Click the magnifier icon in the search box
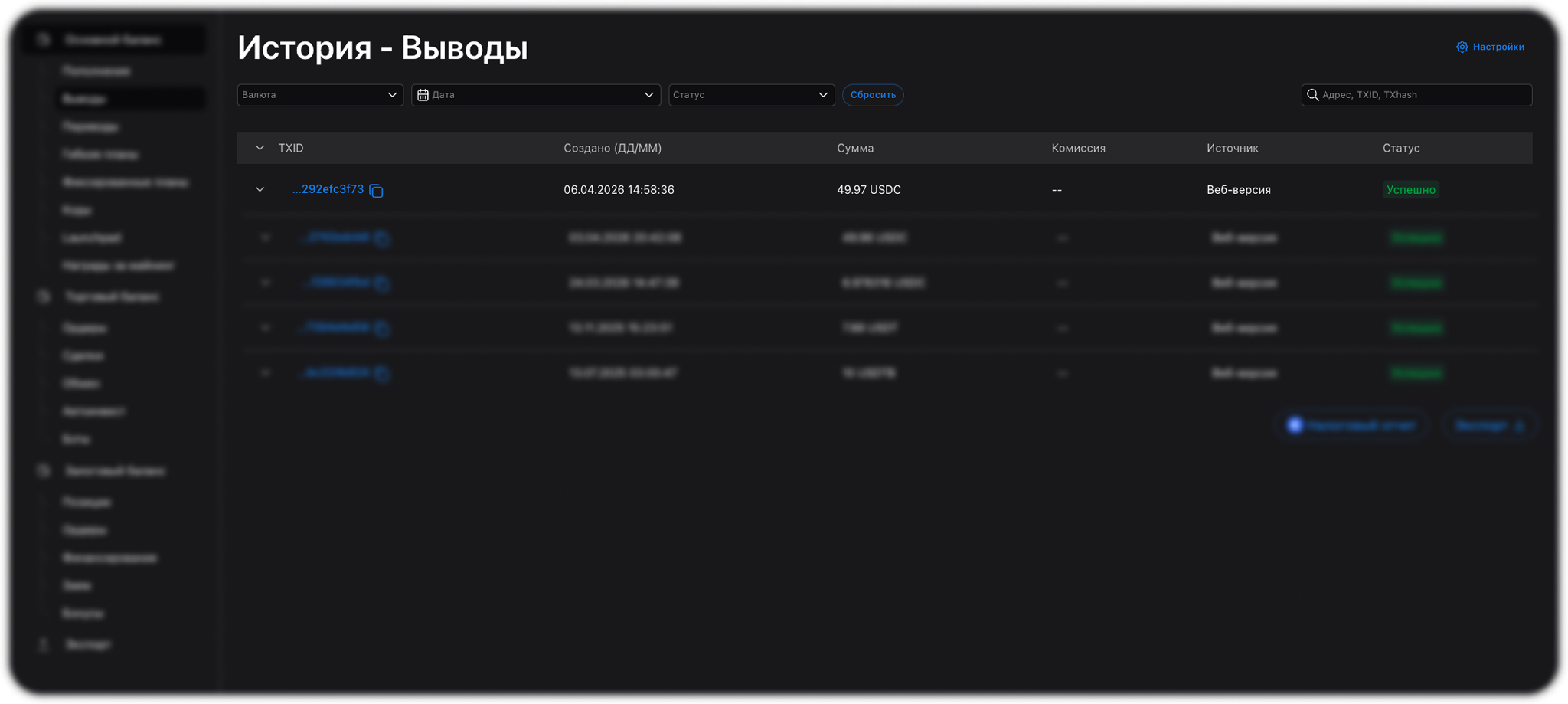The width and height of the screenshot is (1568, 704). [1312, 95]
